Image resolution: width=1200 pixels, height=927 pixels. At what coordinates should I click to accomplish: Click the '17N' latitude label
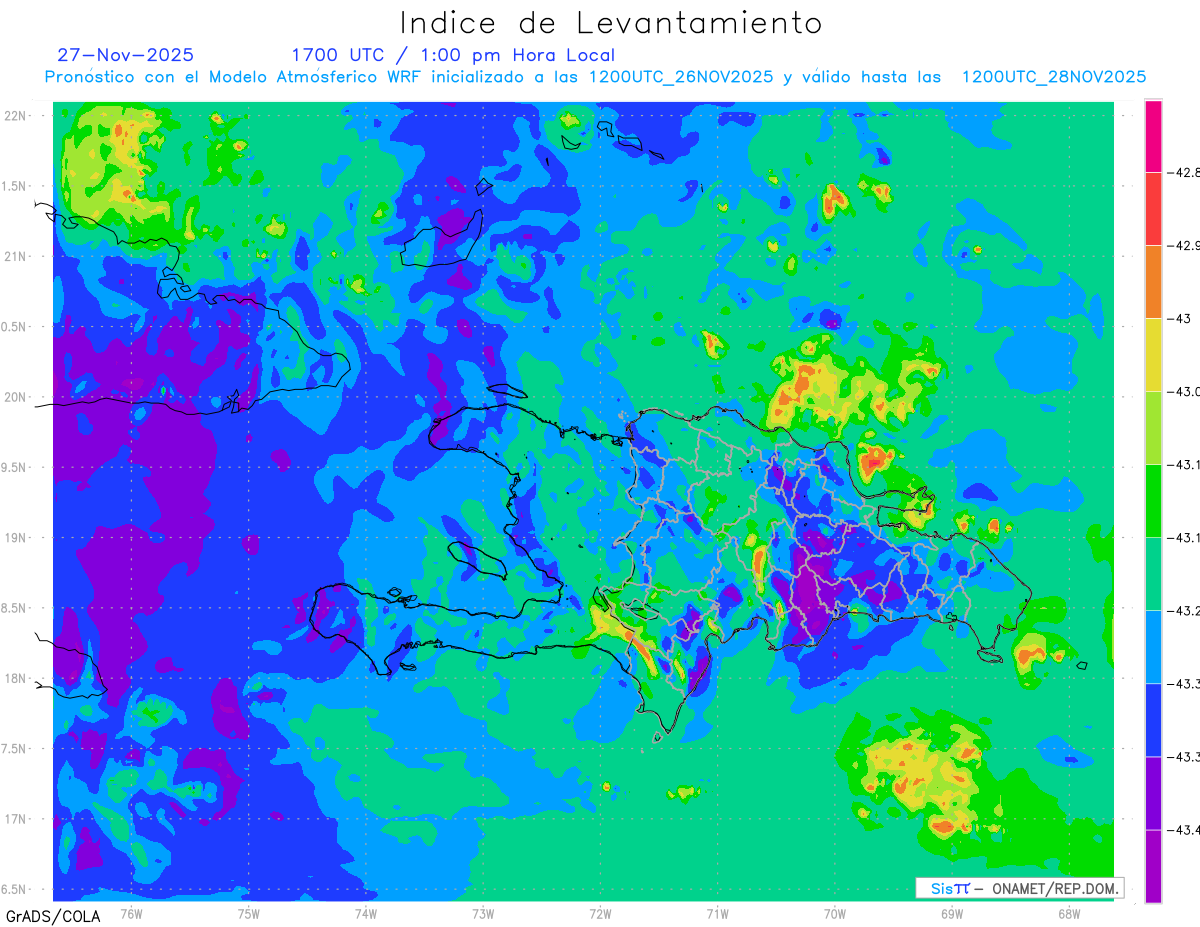(x=15, y=819)
